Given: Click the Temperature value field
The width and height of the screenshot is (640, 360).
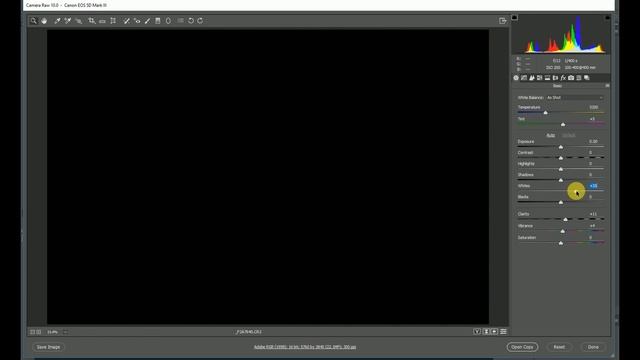Looking at the screenshot, I should [x=594, y=107].
